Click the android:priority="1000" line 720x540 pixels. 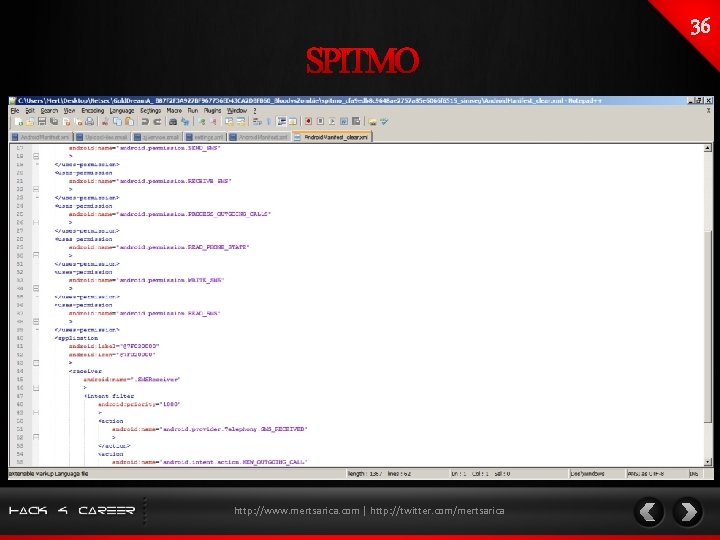pos(139,404)
